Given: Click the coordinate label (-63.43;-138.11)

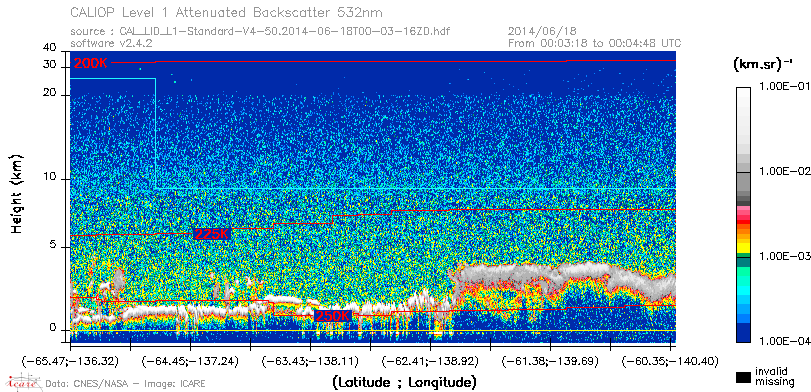Looking at the screenshot, I should point(310,361).
